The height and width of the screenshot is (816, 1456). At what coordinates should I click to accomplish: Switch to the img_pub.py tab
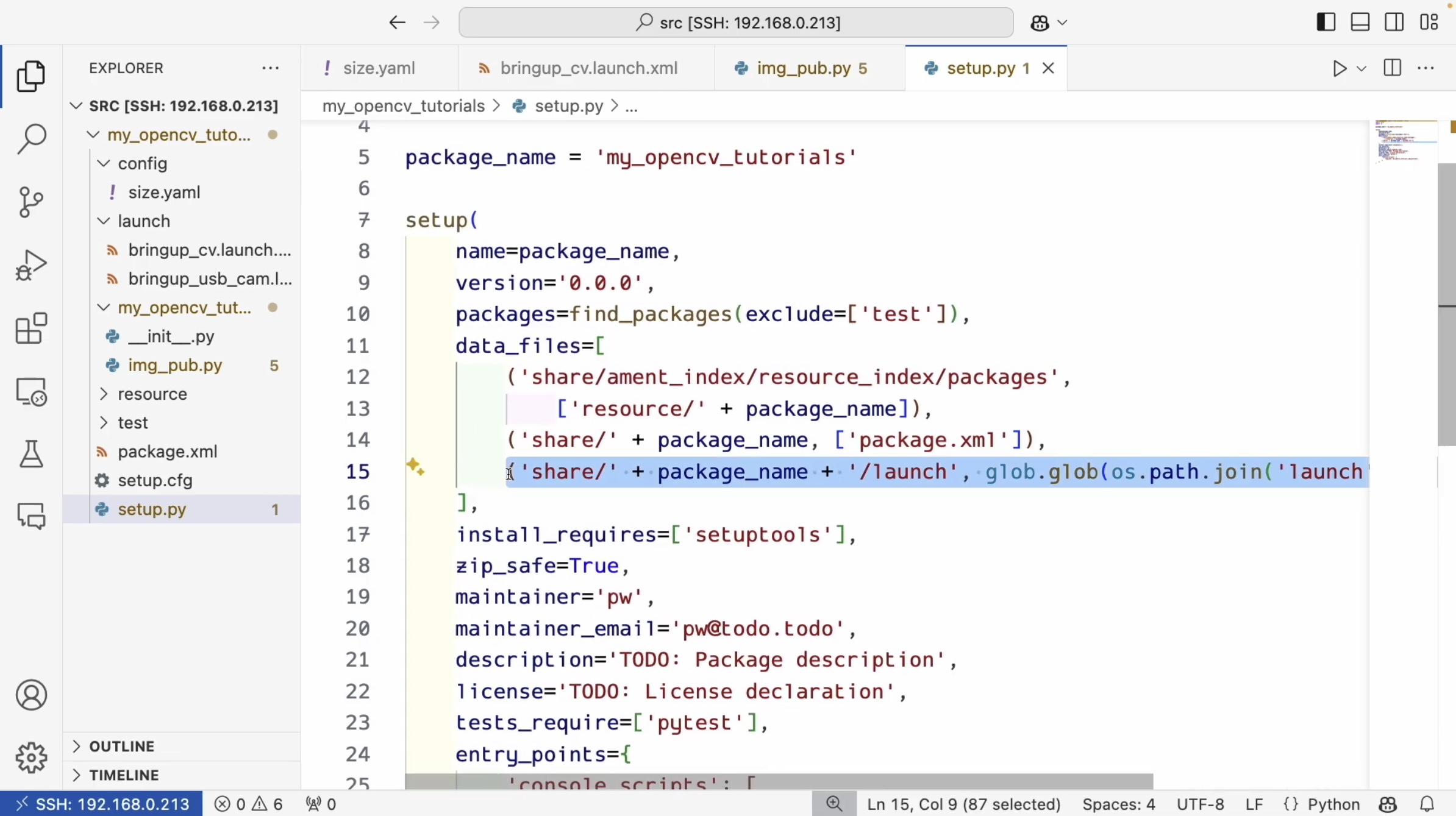click(803, 68)
